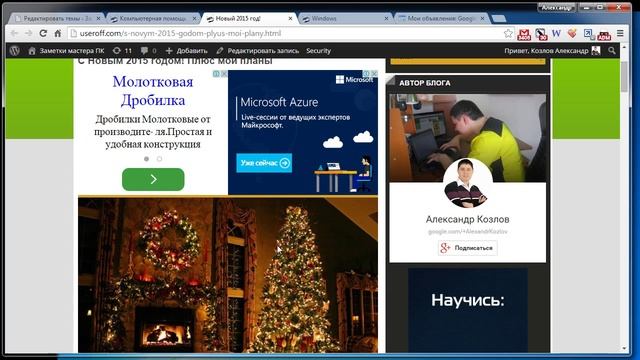Switch to the 'Windows' tab

point(345,18)
